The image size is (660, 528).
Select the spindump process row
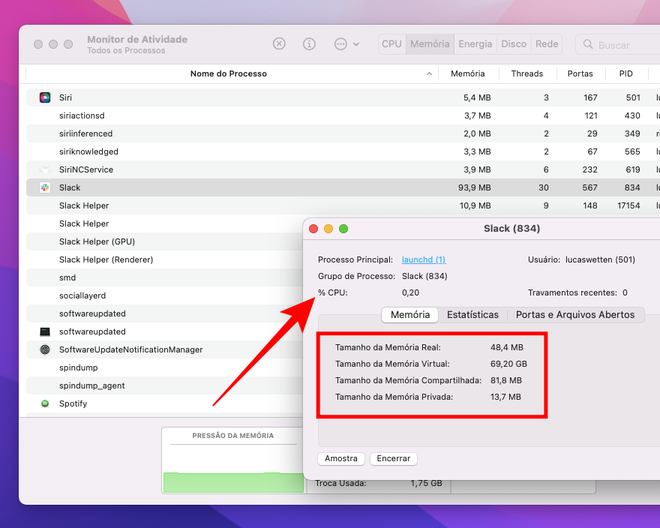(164, 368)
